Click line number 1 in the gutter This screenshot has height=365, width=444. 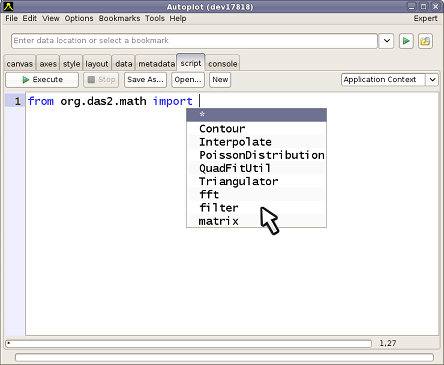(x=17, y=101)
